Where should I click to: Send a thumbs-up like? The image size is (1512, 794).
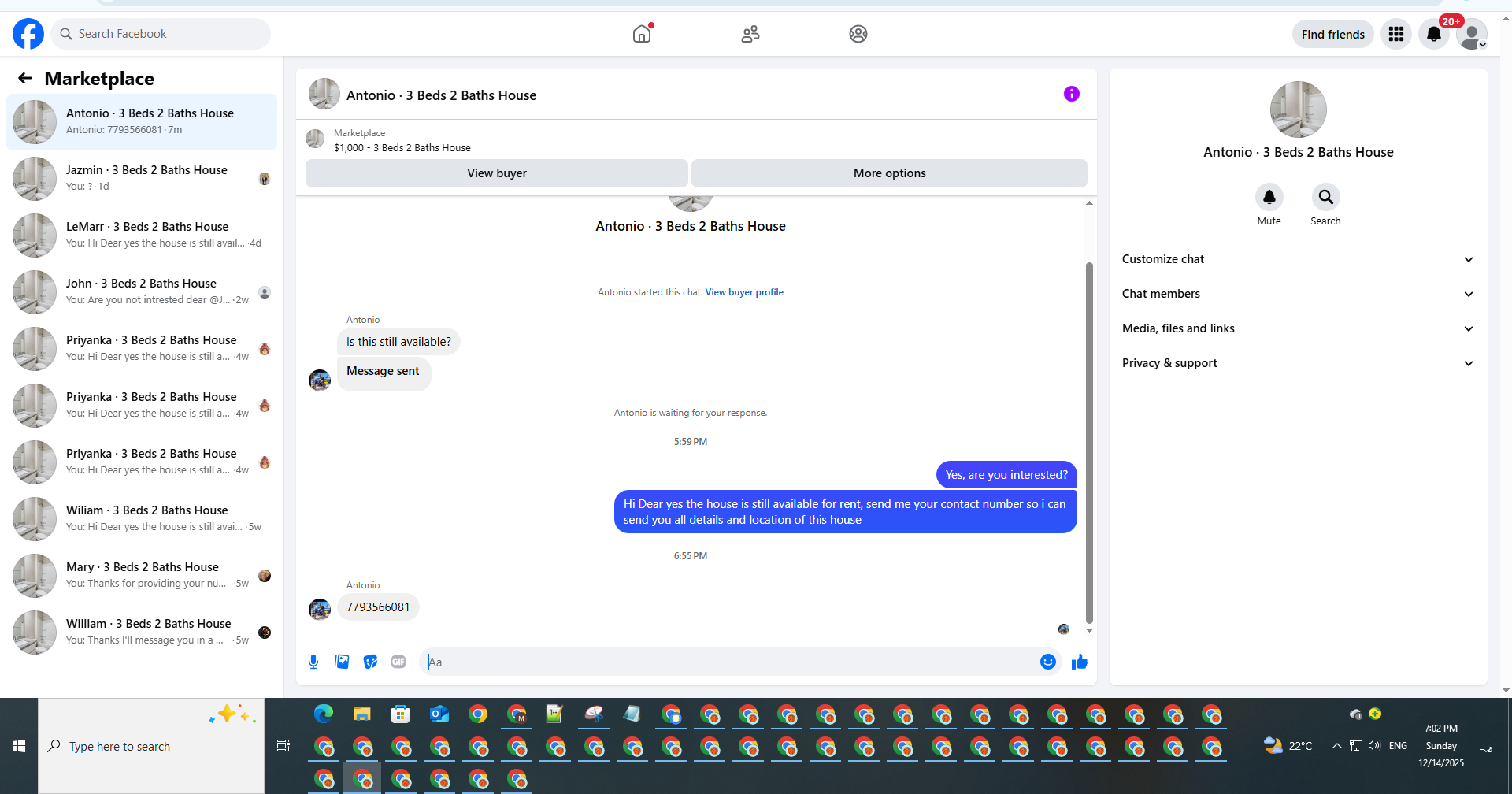[1080, 662]
